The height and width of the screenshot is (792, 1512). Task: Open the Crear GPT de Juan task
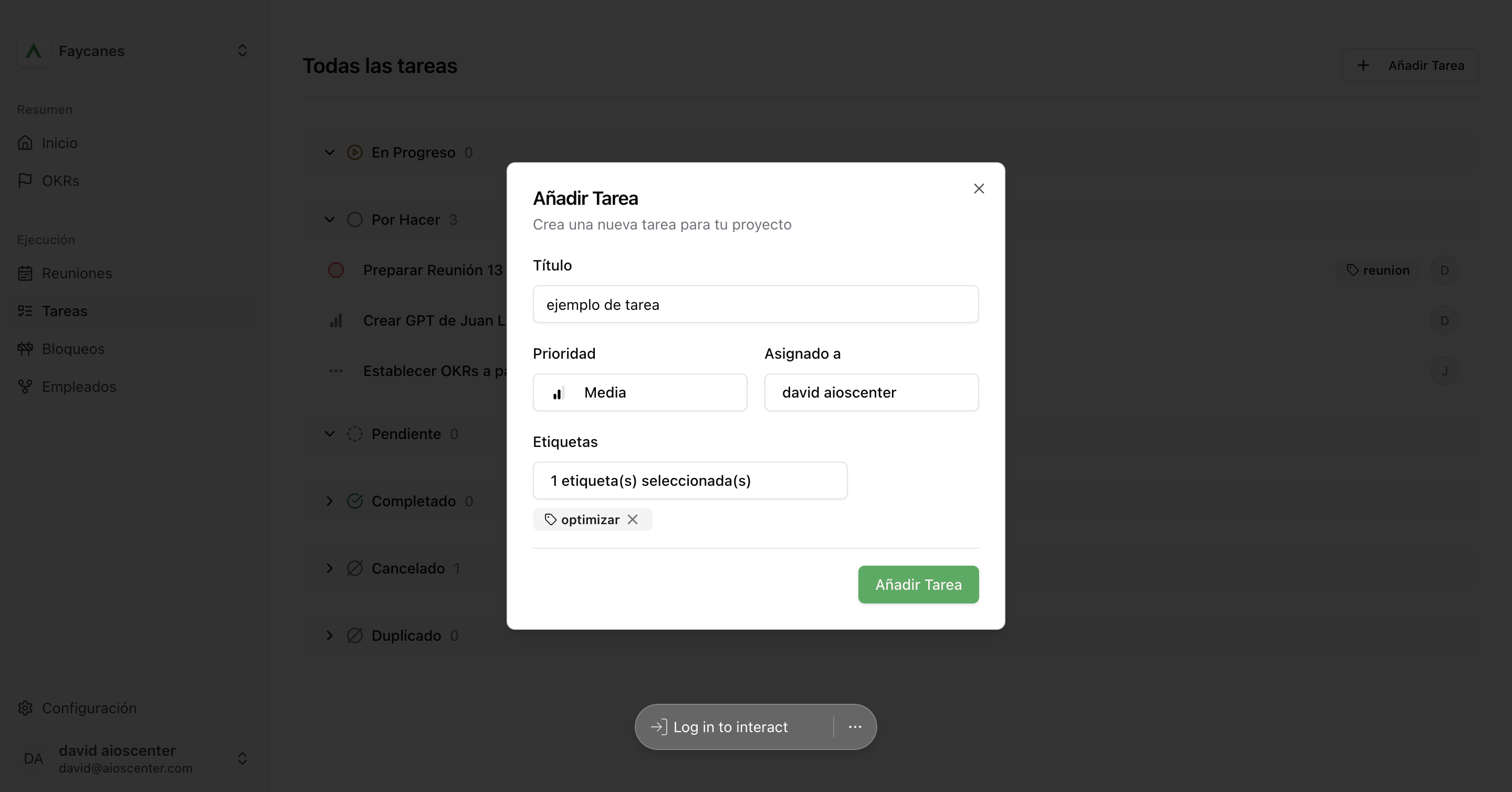point(434,320)
